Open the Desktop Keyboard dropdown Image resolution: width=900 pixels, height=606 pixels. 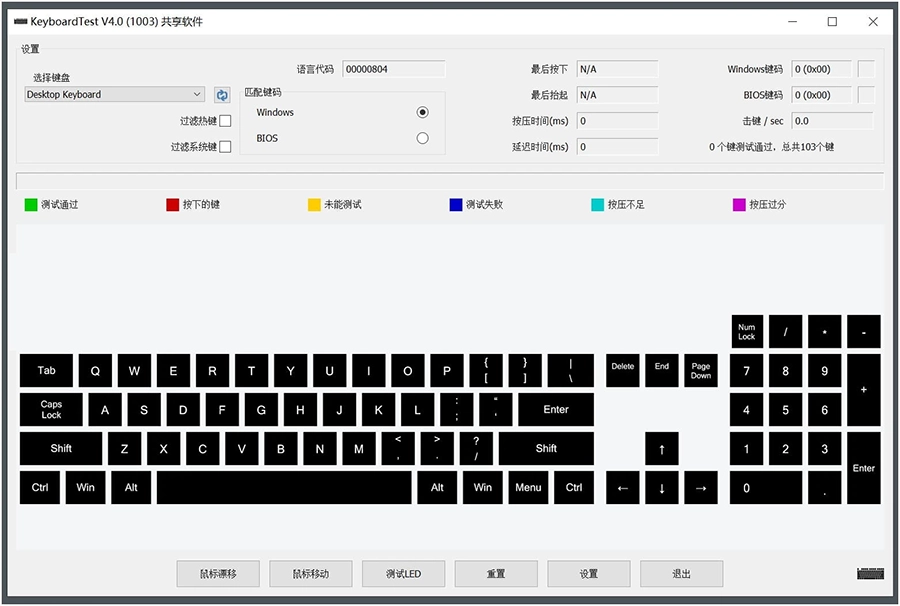(x=114, y=95)
